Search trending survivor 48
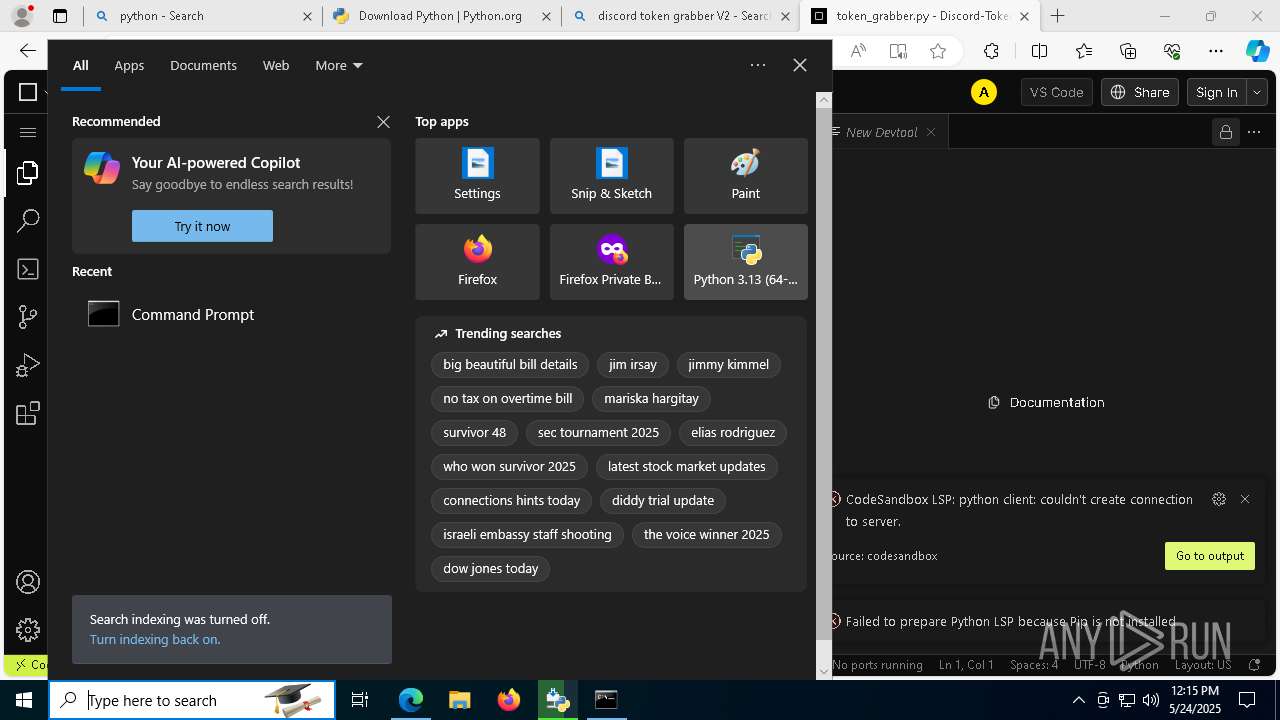Viewport: 1280px width, 720px height. (x=474, y=433)
